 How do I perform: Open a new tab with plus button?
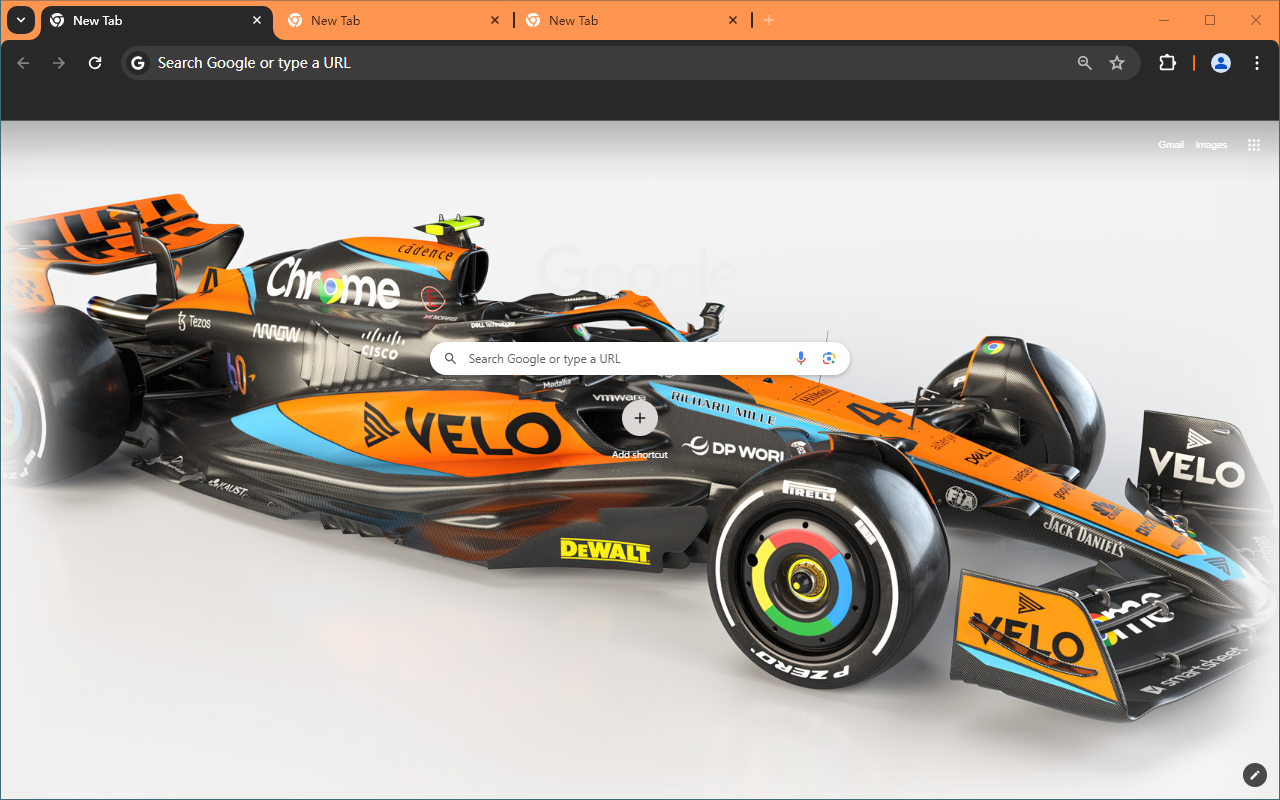coord(768,20)
